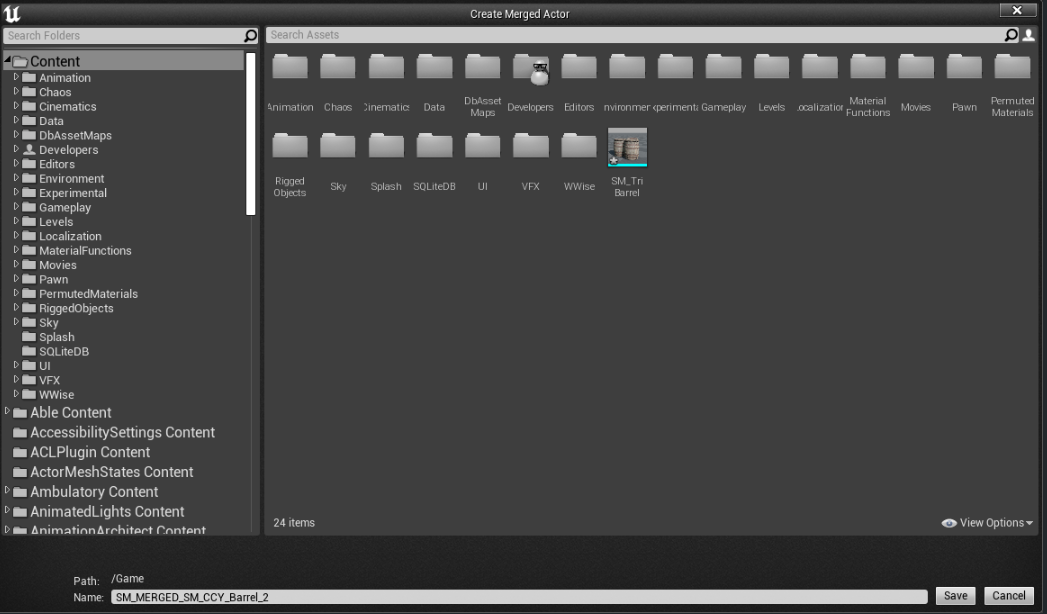Expand the Developers tree folder

pyautogui.click(x=16, y=149)
